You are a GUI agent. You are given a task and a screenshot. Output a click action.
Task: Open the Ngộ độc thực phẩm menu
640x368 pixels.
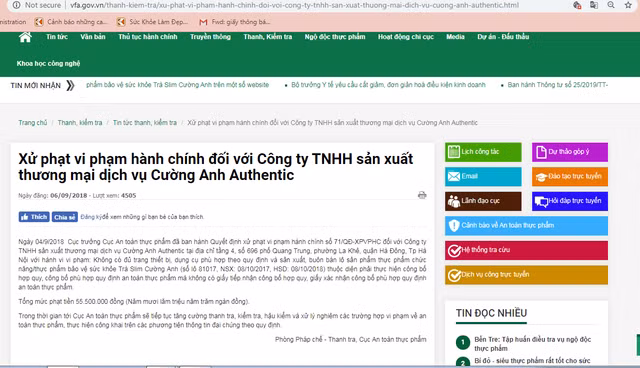click(x=335, y=37)
